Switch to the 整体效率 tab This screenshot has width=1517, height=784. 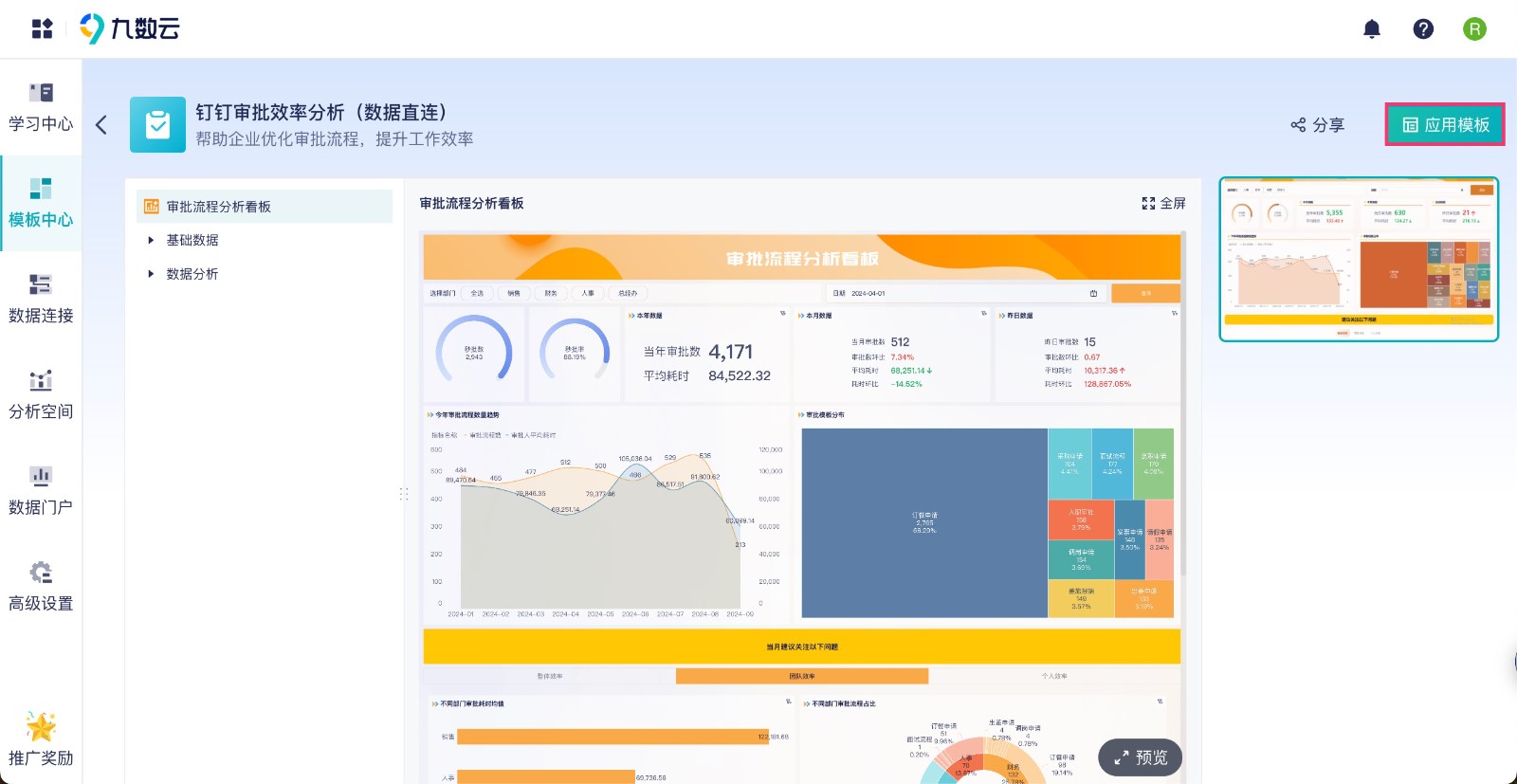click(550, 676)
